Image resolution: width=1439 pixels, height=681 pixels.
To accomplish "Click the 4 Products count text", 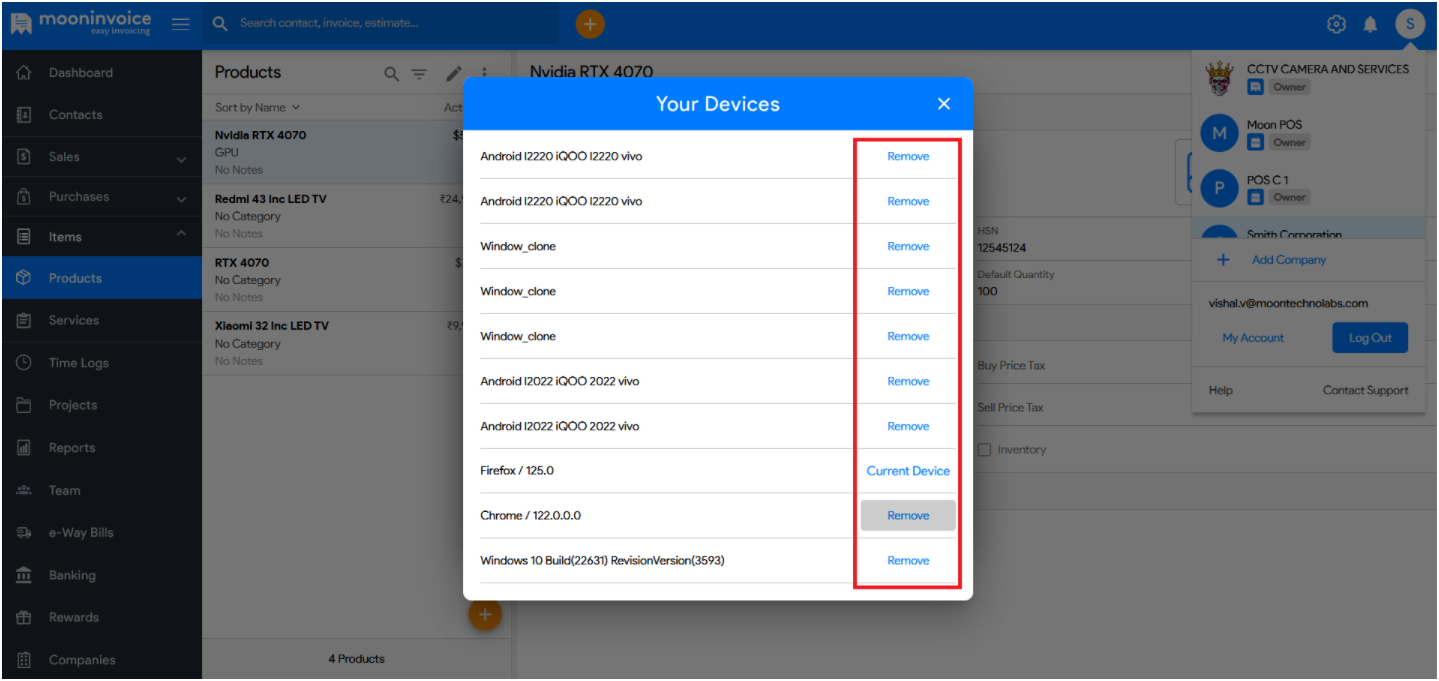I will [357, 659].
